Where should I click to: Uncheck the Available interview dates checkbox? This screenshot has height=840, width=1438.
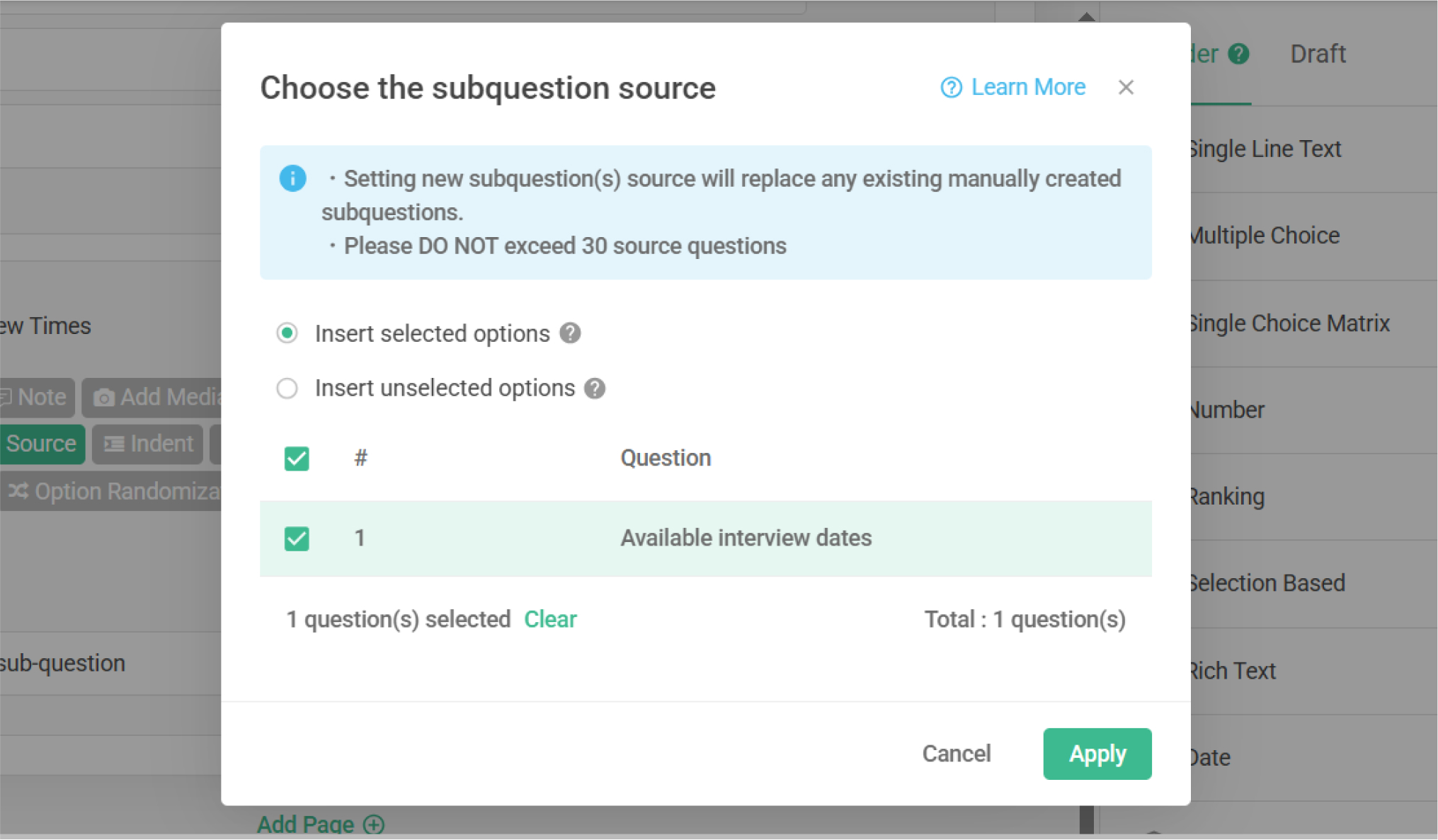[297, 539]
